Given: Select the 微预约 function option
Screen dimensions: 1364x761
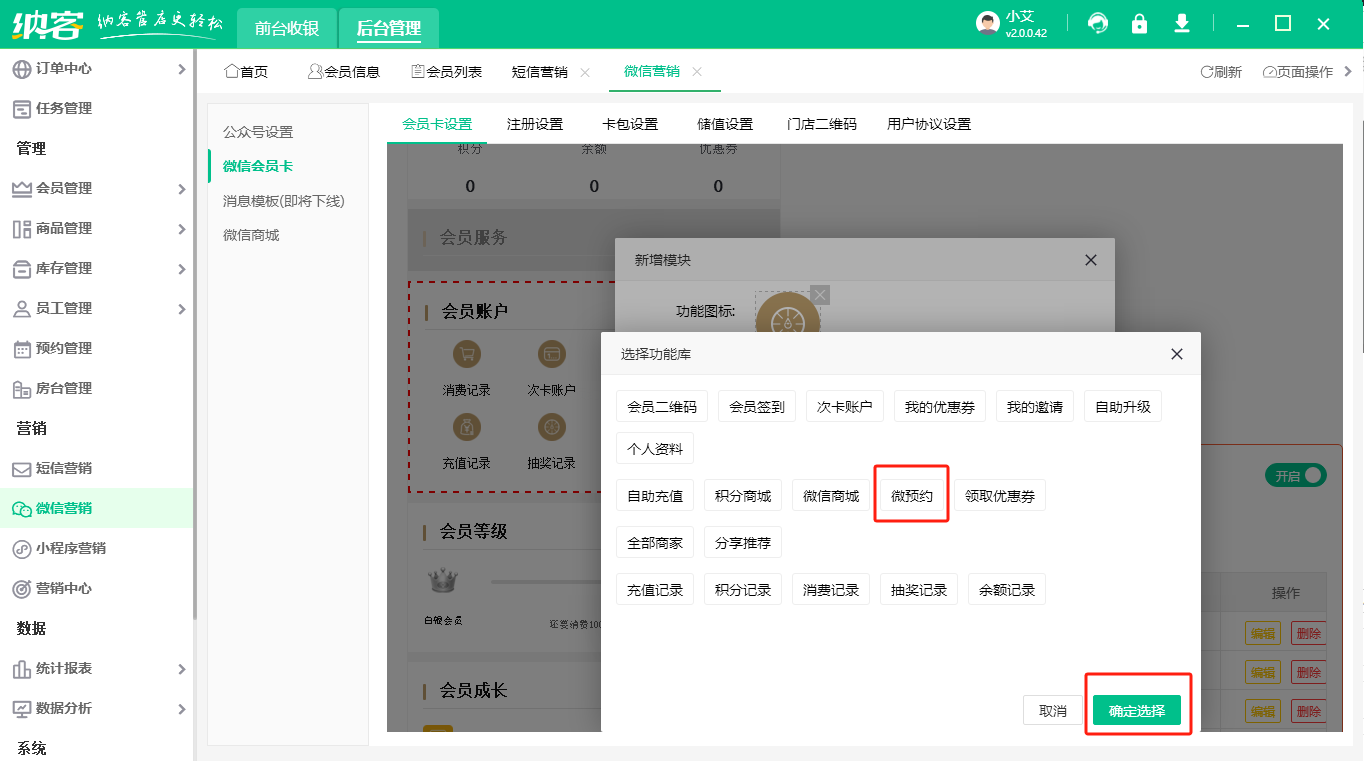Looking at the screenshot, I should 912,496.
